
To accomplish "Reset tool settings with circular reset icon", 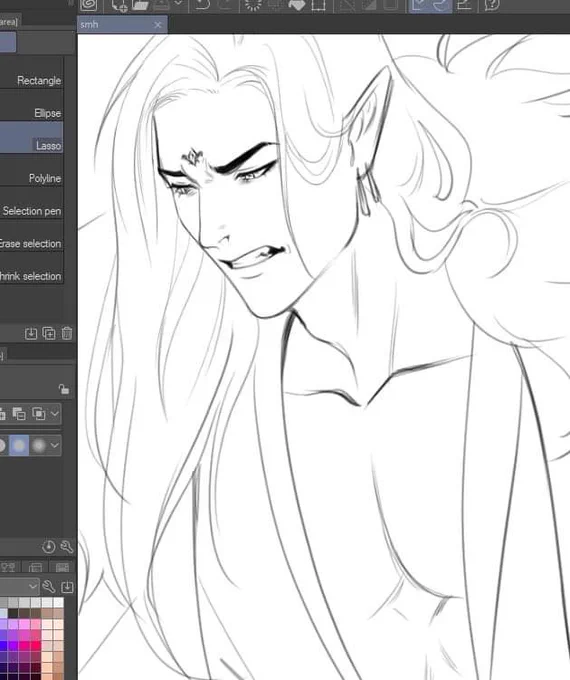I will [49, 546].
